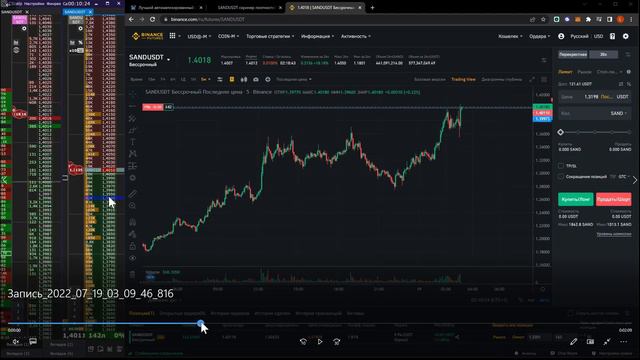Reload the browser page
This screenshot has height=360, width=640.
152,19
